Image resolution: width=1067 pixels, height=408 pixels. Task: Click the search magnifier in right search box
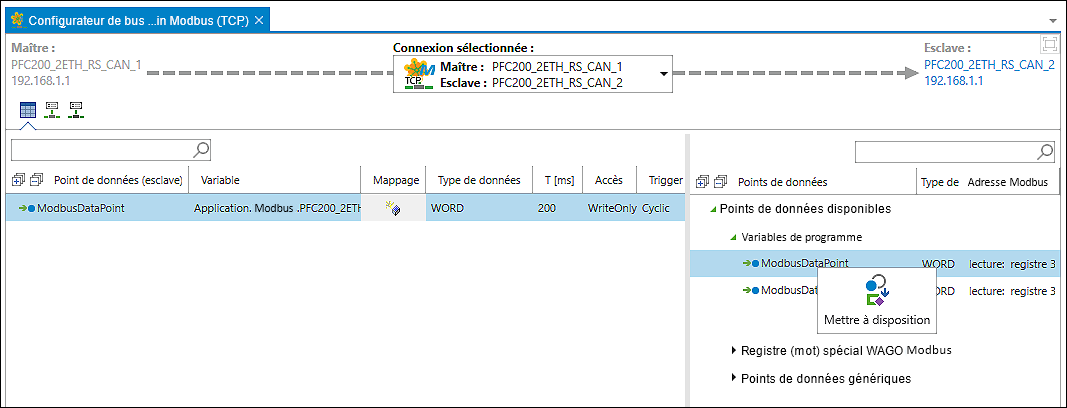[x=1046, y=152]
